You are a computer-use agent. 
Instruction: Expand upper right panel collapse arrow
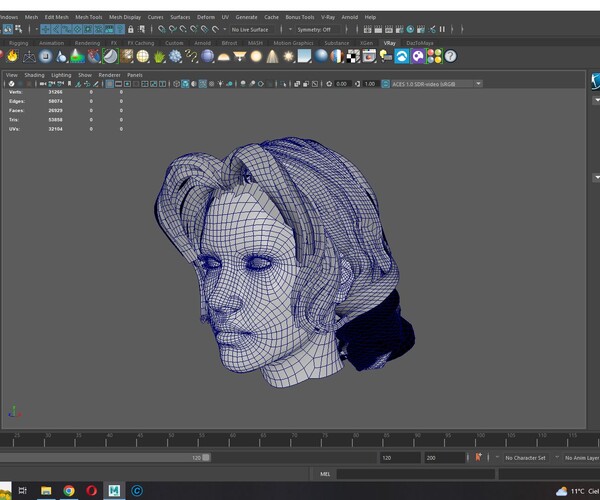click(x=597, y=100)
